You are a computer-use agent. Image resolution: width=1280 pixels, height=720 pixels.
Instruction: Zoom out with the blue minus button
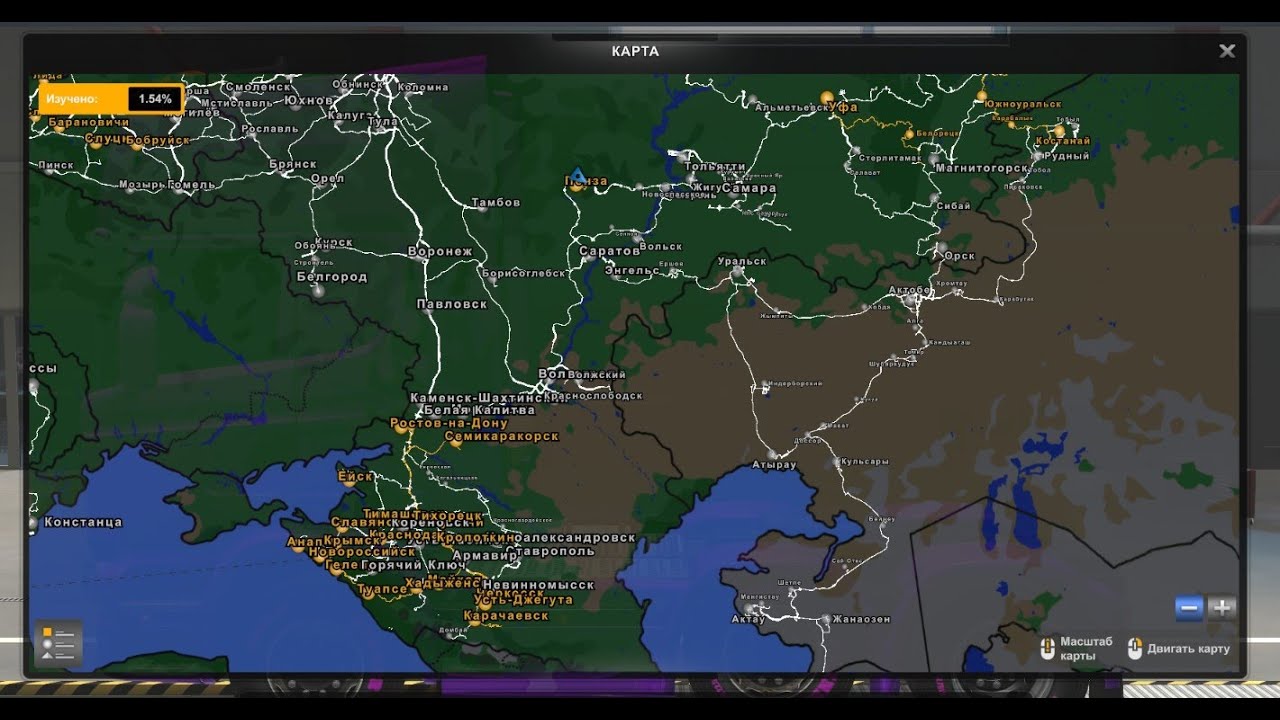click(x=1189, y=607)
